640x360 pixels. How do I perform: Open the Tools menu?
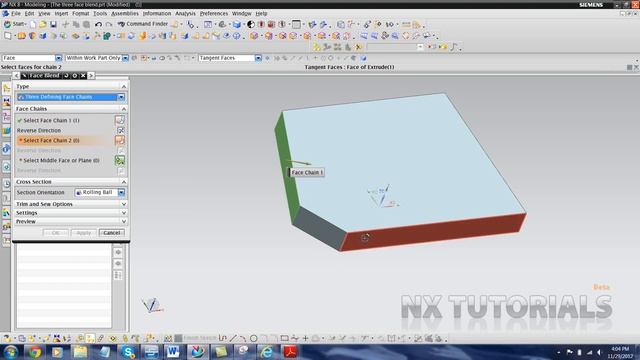100,13
